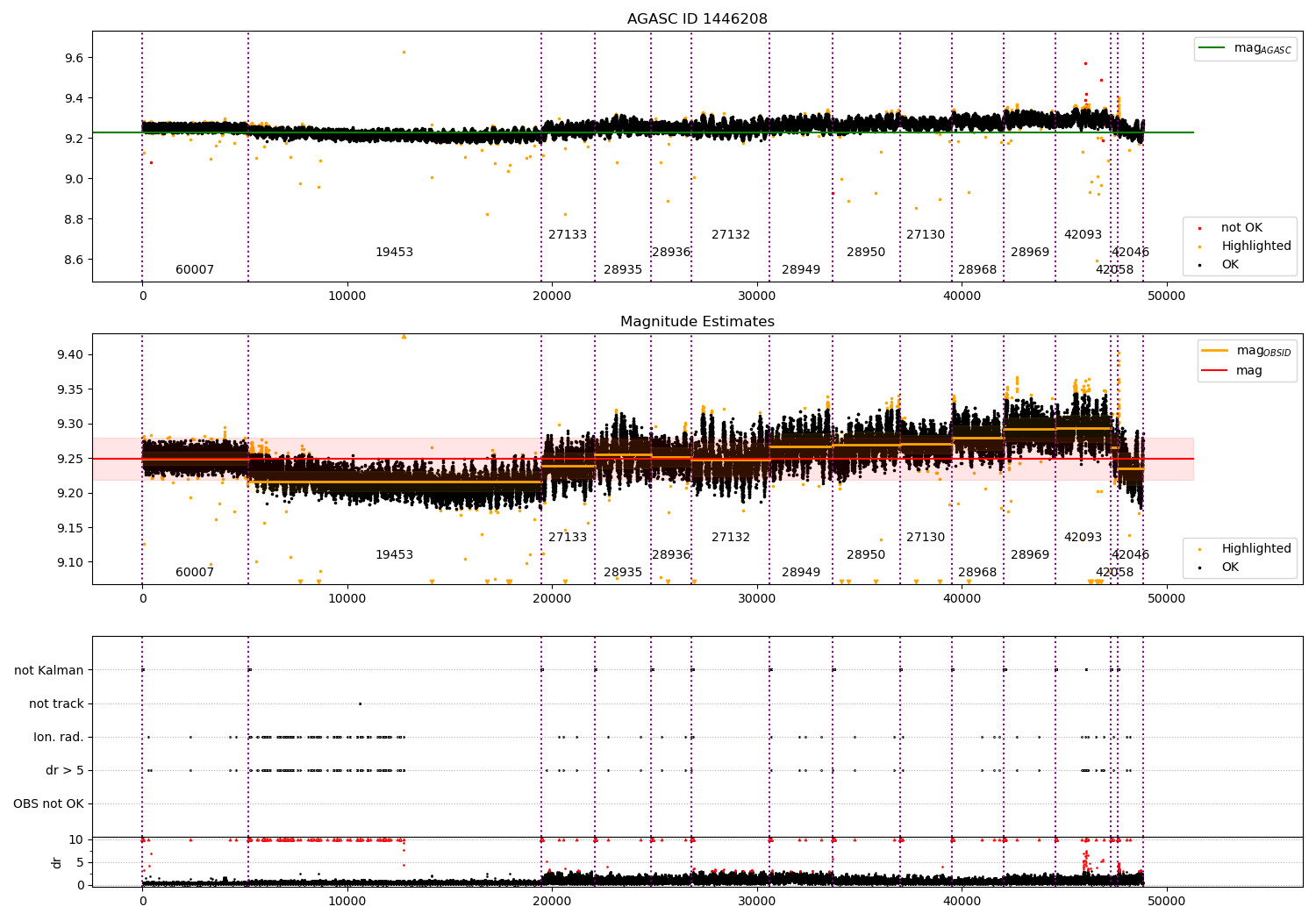Screen dimensions: 1316x921
Task: Click OBSID label 28936 in the top panel
Action: tap(671, 253)
